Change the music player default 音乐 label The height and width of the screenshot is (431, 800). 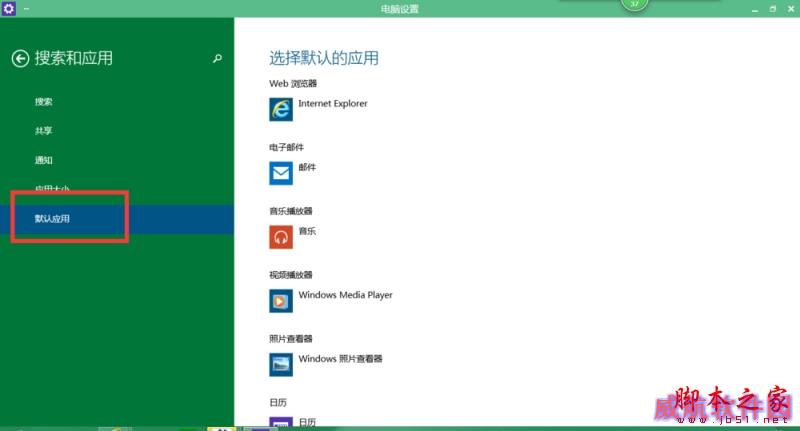pyautogui.click(x=307, y=231)
